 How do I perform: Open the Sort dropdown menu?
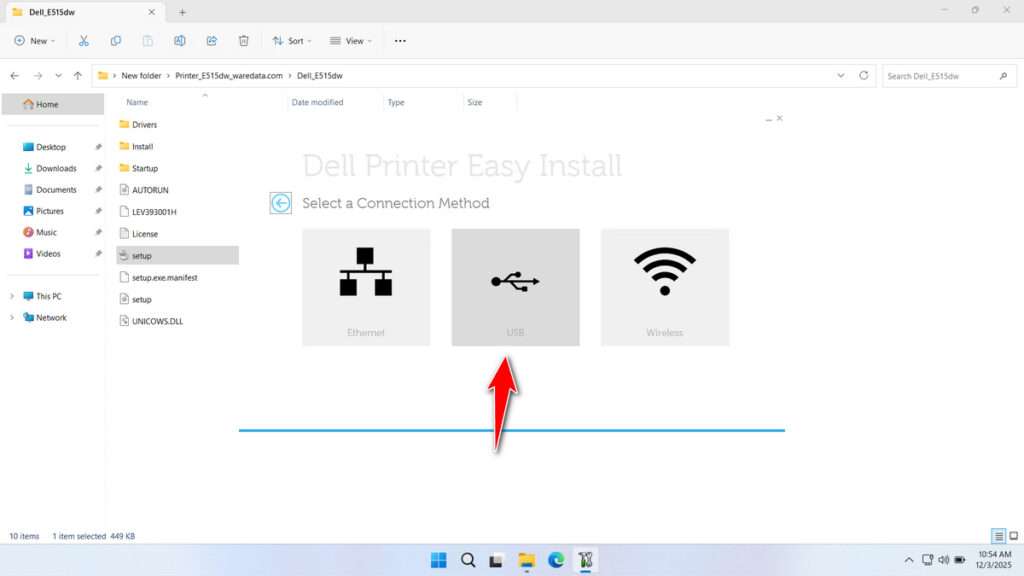292,40
